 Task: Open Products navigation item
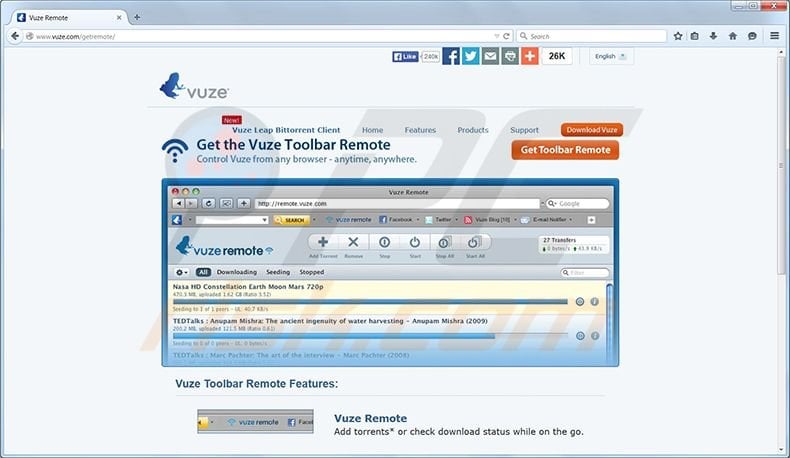473,130
